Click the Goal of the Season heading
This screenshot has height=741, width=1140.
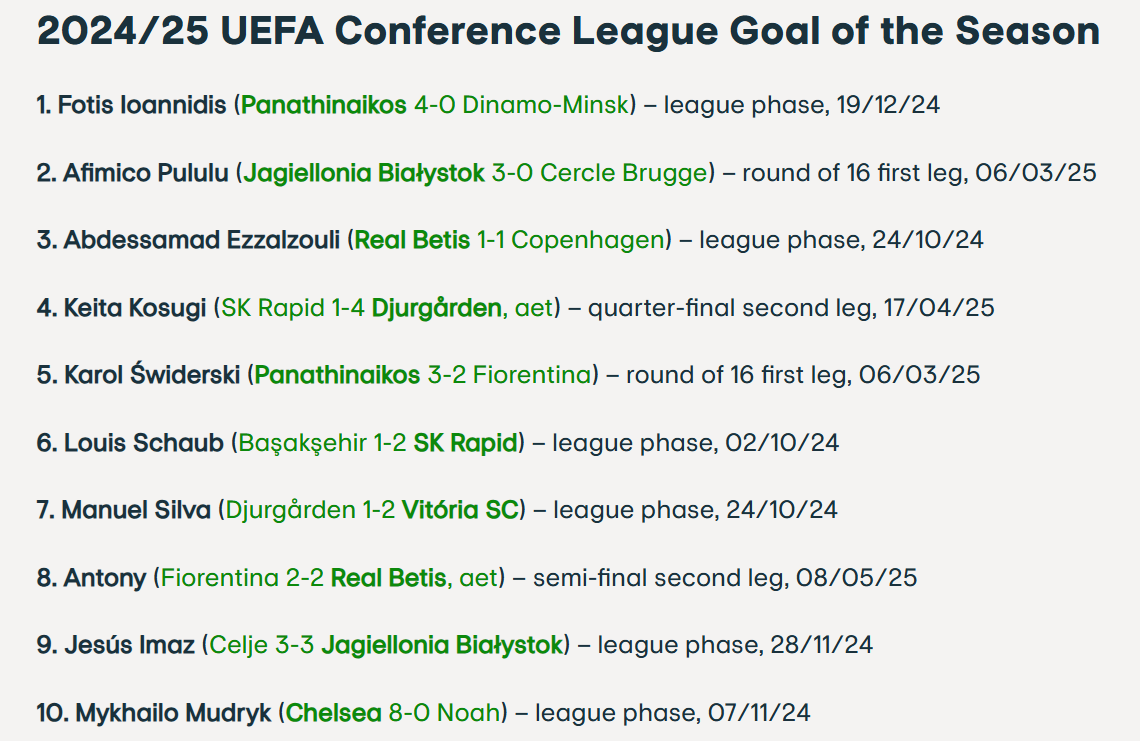click(568, 32)
